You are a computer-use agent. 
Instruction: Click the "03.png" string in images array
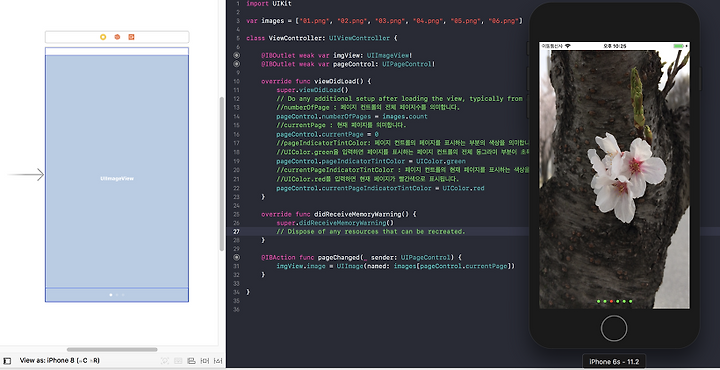(x=390, y=21)
